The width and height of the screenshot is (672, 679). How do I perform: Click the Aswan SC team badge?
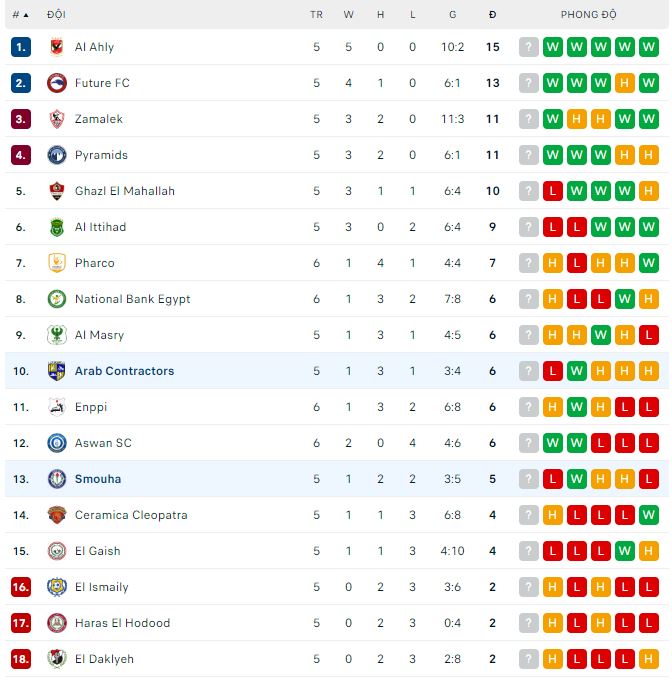tap(56, 443)
